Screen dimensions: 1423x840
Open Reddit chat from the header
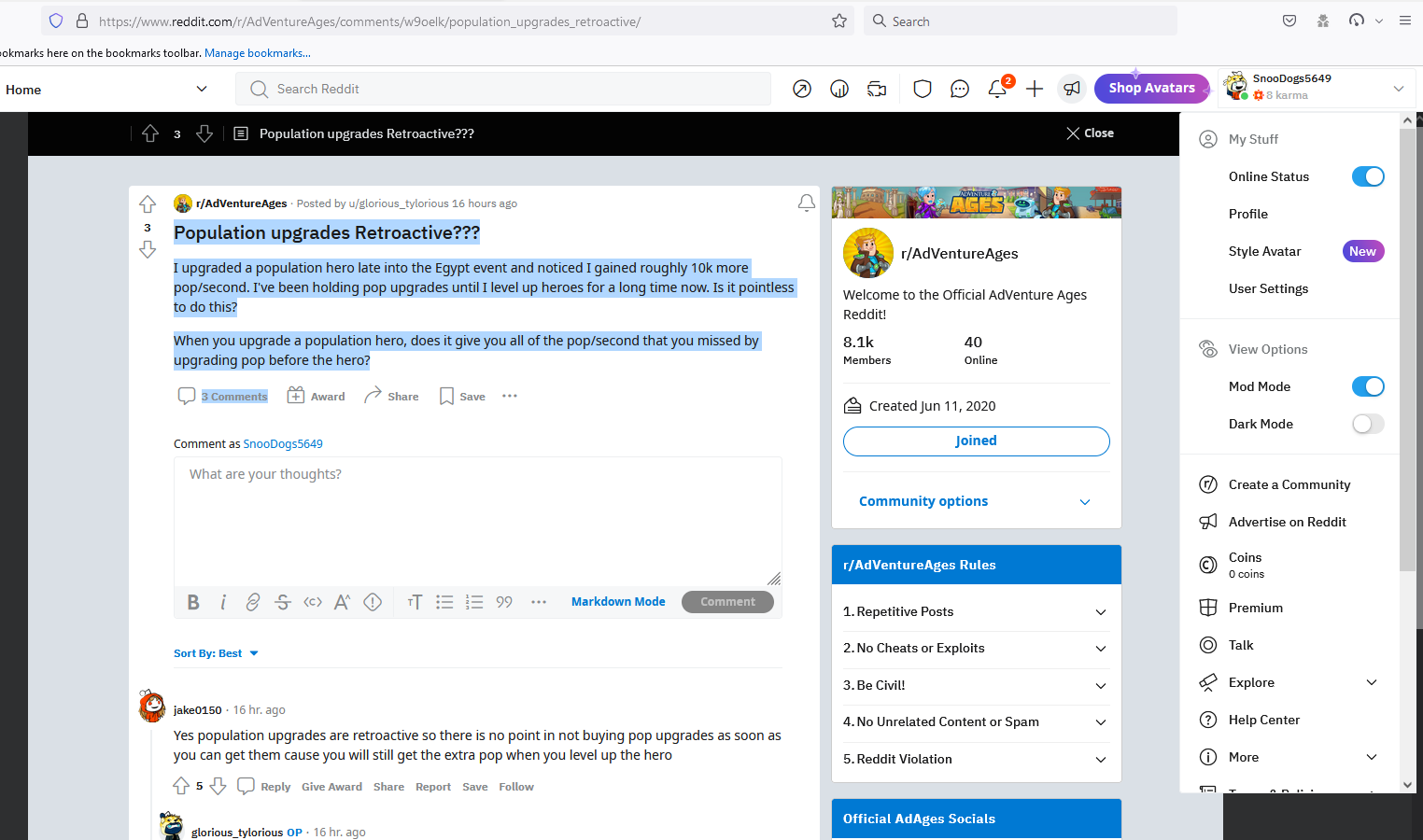click(959, 89)
